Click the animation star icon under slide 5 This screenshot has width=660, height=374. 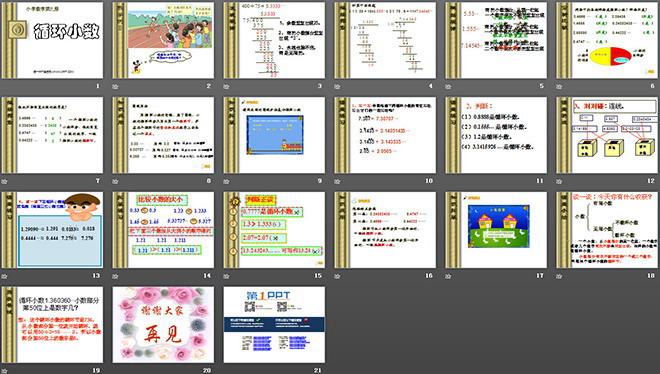(448, 86)
